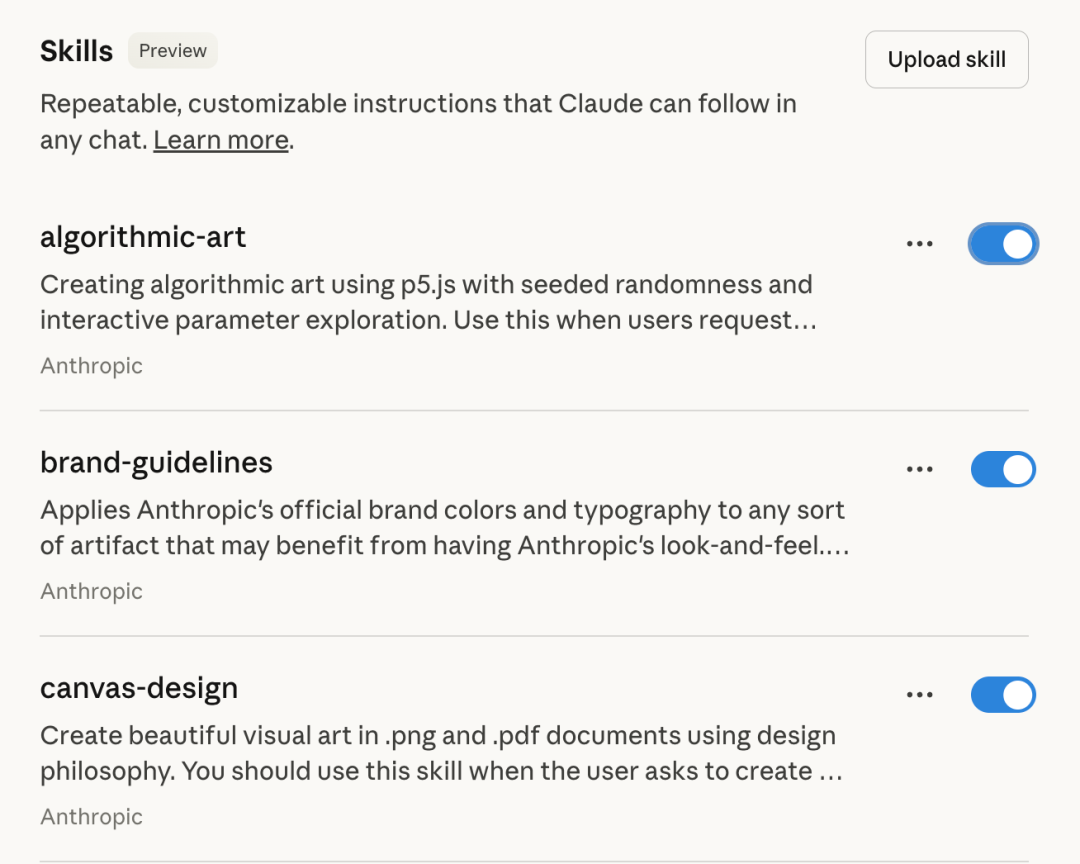Disable the algorithmic-art skill
This screenshot has width=1080, height=864.
(1003, 243)
